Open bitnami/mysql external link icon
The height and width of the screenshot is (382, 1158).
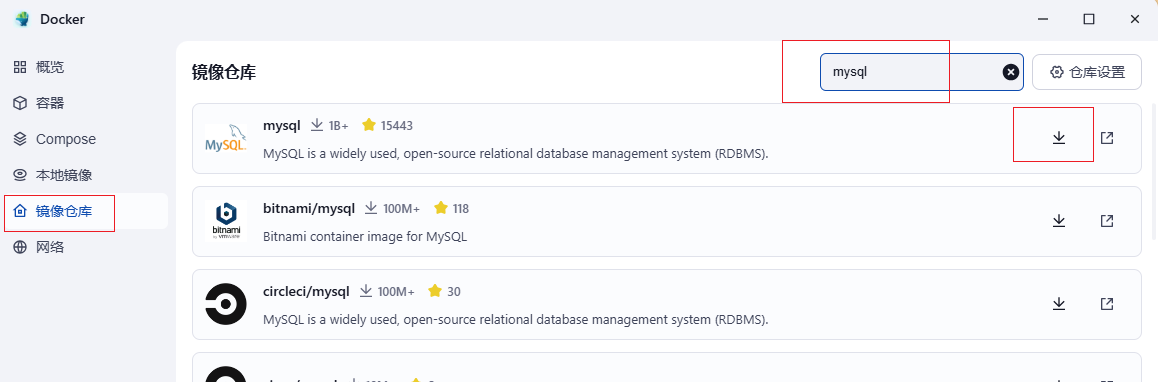[1106, 220]
